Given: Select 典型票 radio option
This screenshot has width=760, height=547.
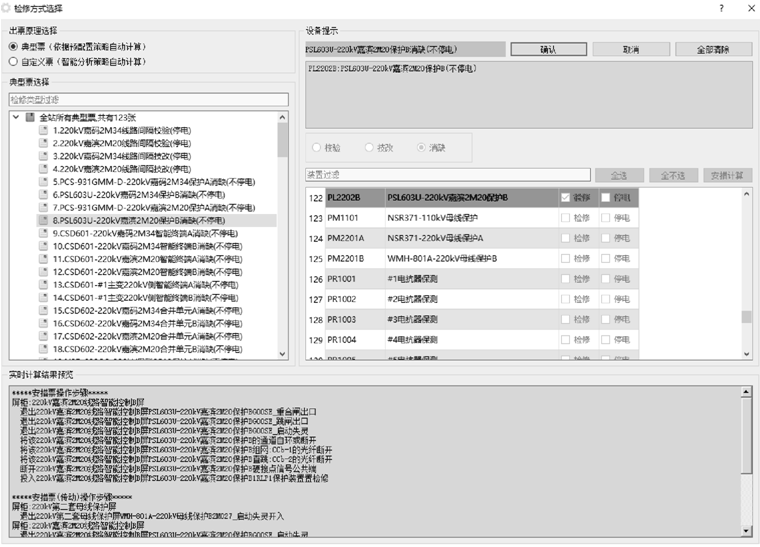Looking at the screenshot, I should pos(13,47).
